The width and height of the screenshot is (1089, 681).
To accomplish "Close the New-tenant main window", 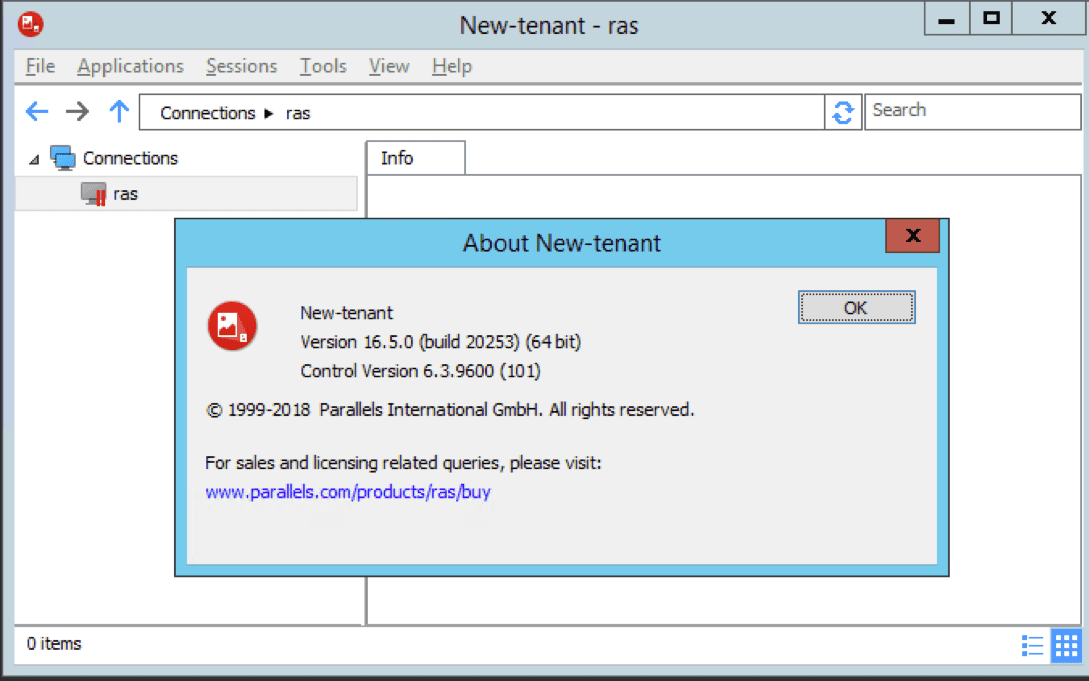I will [1049, 19].
